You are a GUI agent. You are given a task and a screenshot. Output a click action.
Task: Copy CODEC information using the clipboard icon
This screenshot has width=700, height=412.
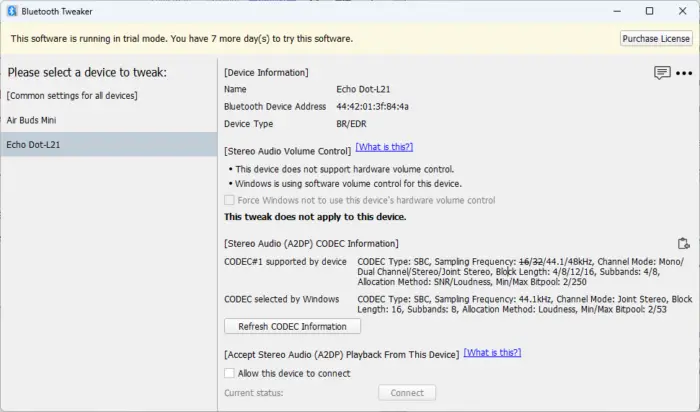[x=683, y=244]
